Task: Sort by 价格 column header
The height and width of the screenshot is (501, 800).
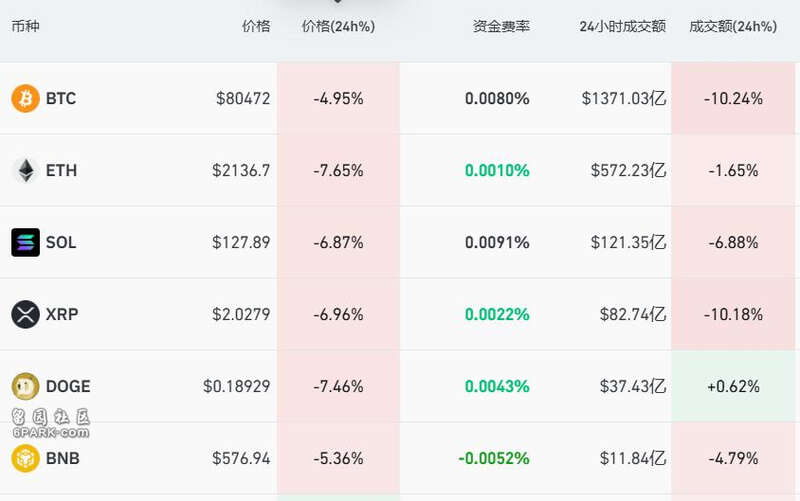Action: (256, 26)
